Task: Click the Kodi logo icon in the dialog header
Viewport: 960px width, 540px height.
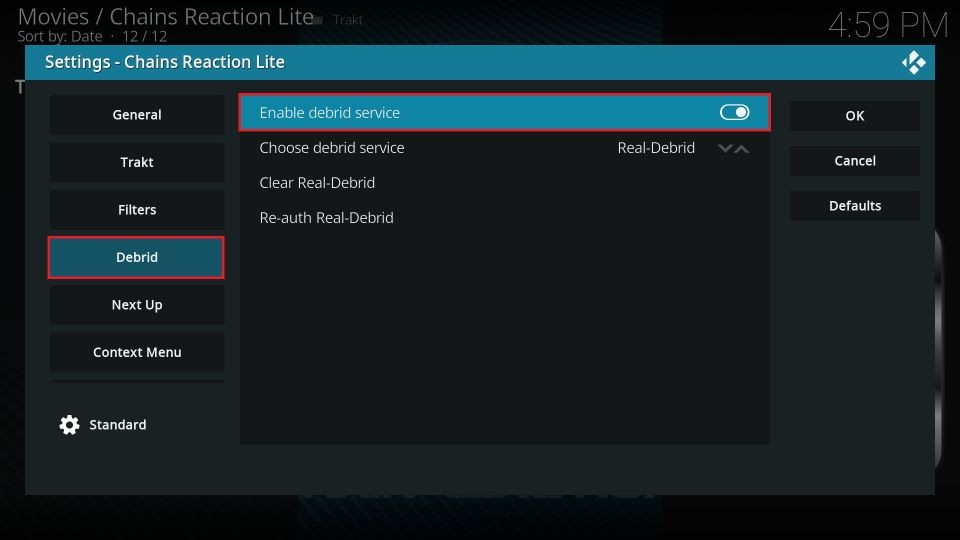Action: [913, 62]
